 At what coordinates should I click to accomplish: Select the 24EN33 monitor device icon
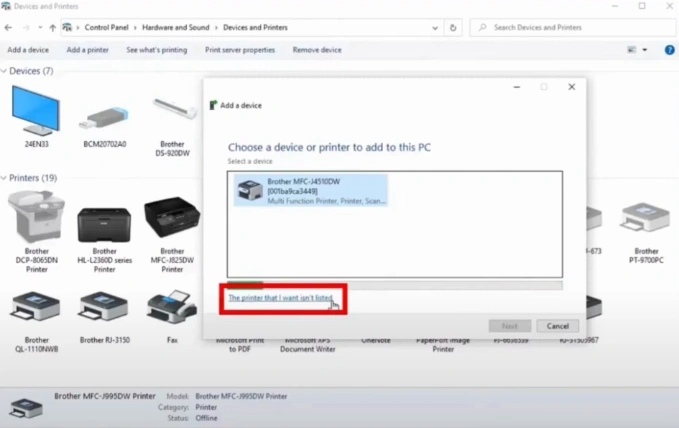(36, 111)
